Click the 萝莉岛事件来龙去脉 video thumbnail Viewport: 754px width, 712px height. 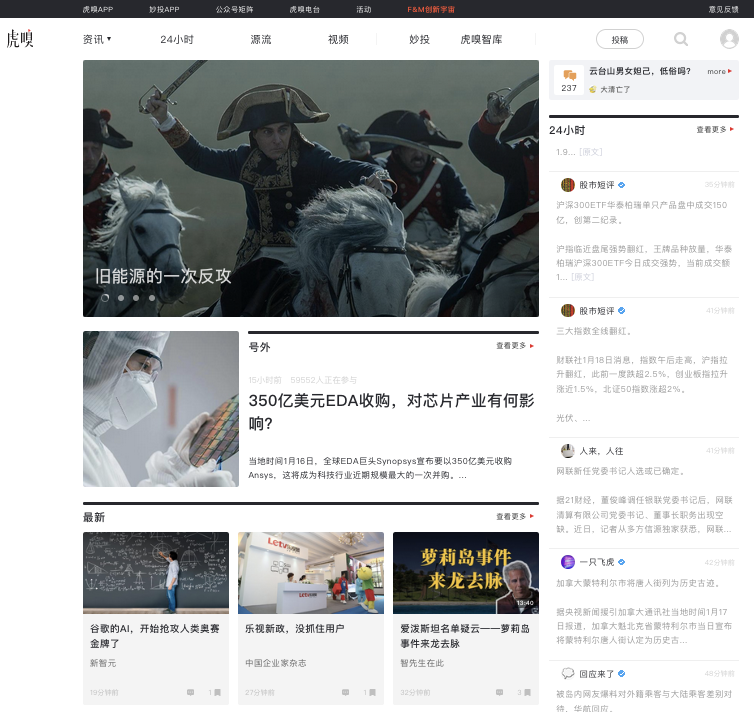pyautogui.click(x=465, y=573)
